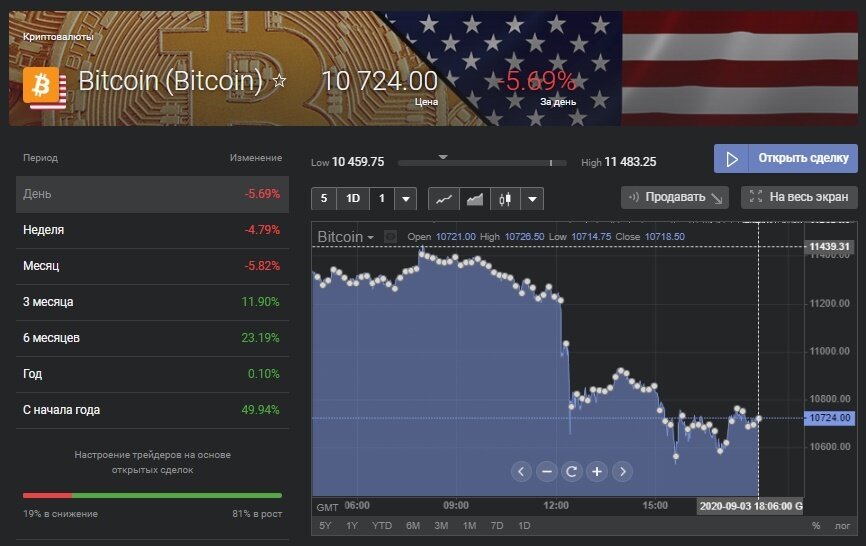Zoom in the chart with plus
This screenshot has height=546, width=866.
[x=597, y=471]
